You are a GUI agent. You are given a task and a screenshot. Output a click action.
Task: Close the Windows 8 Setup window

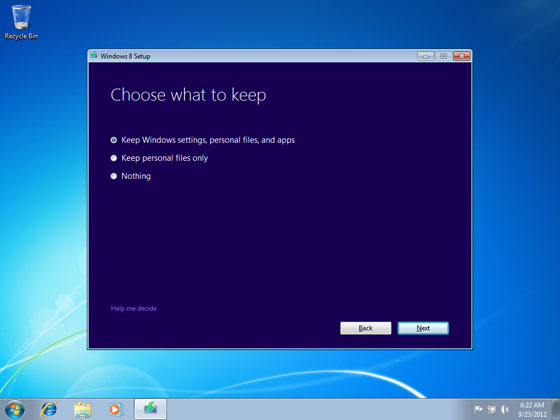point(462,56)
